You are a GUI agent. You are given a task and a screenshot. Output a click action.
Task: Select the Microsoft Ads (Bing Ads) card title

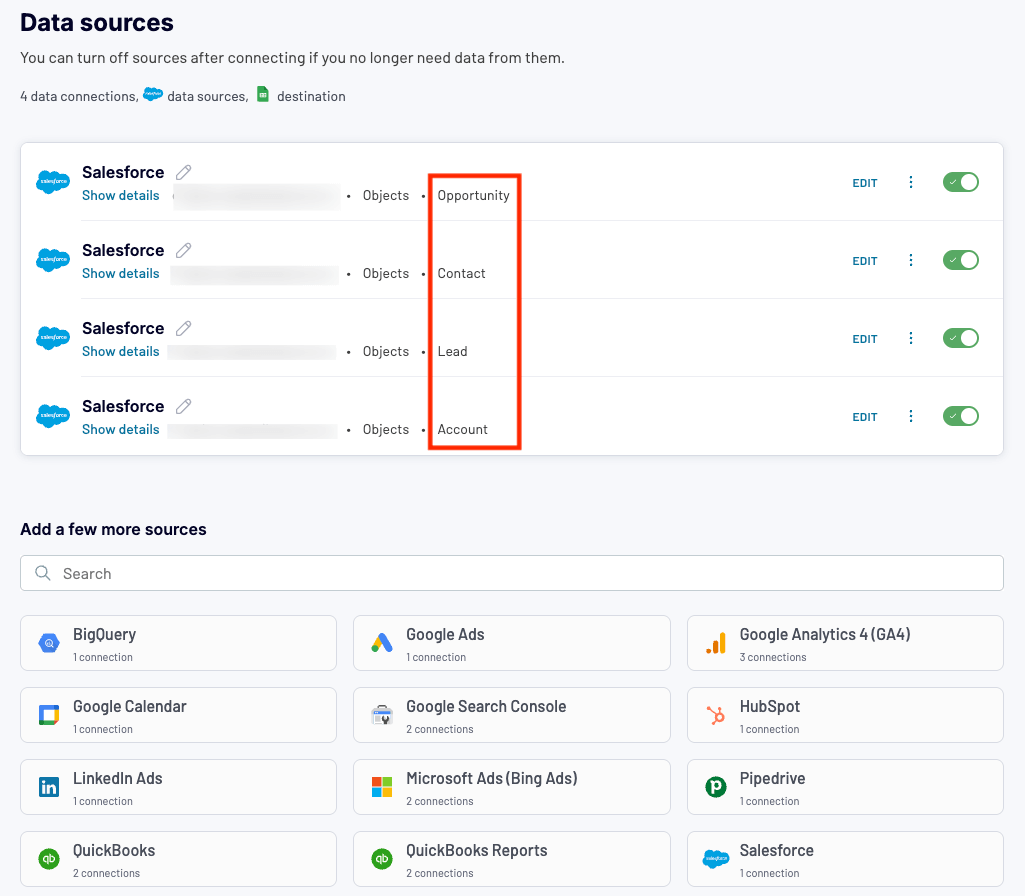point(492,778)
